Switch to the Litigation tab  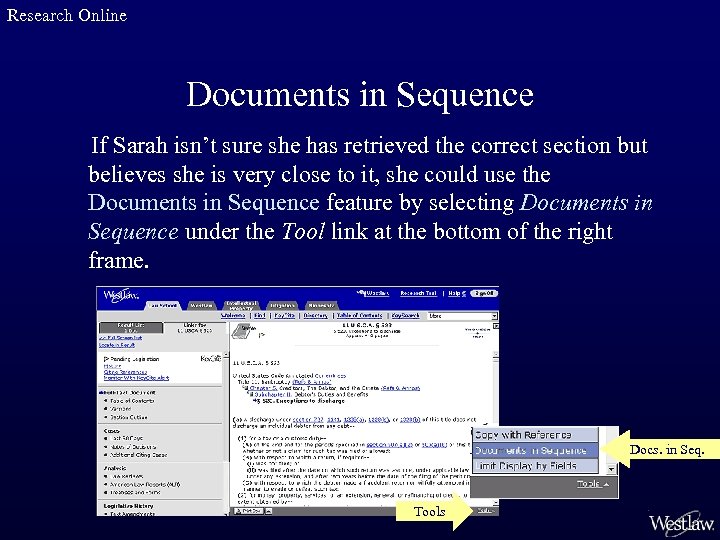pos(282,305)
